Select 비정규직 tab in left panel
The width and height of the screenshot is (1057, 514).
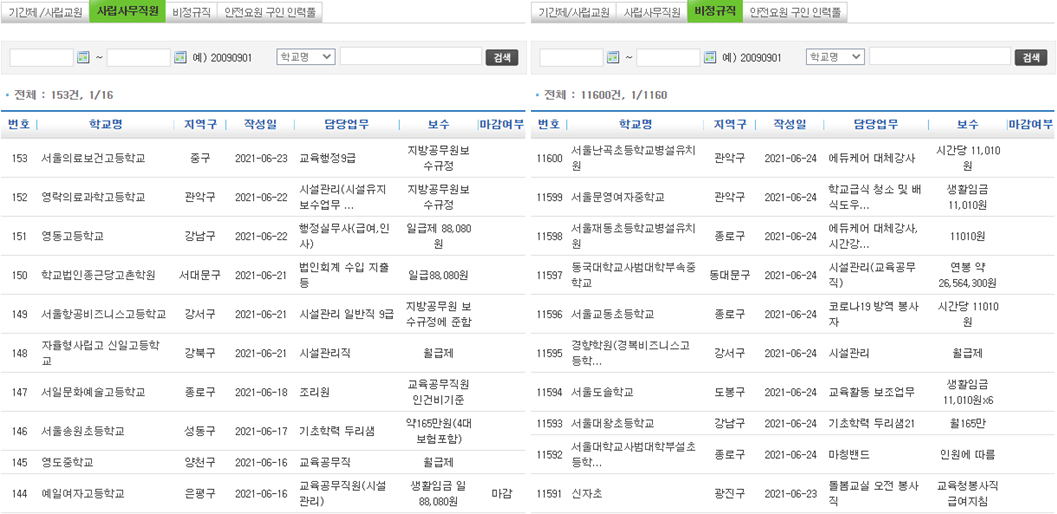(x=191, y=12)
